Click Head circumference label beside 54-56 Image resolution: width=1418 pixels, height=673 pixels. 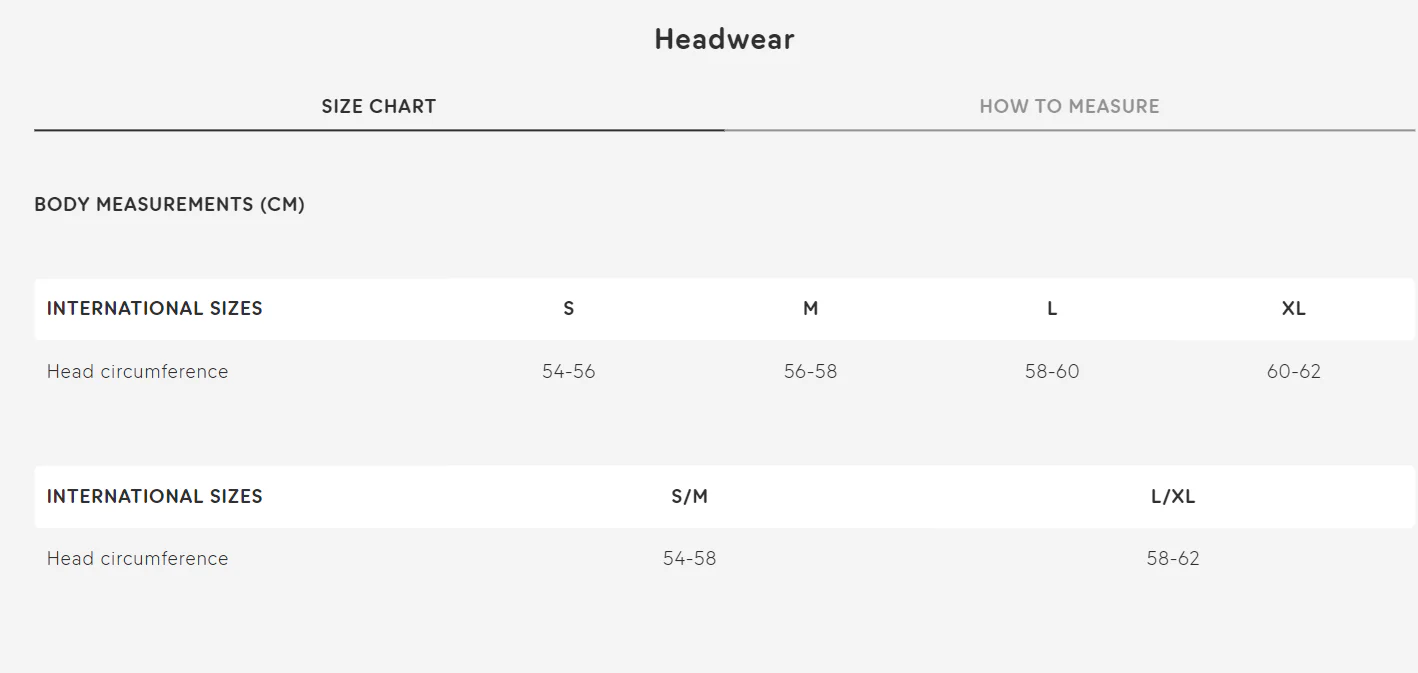point(137,371)
